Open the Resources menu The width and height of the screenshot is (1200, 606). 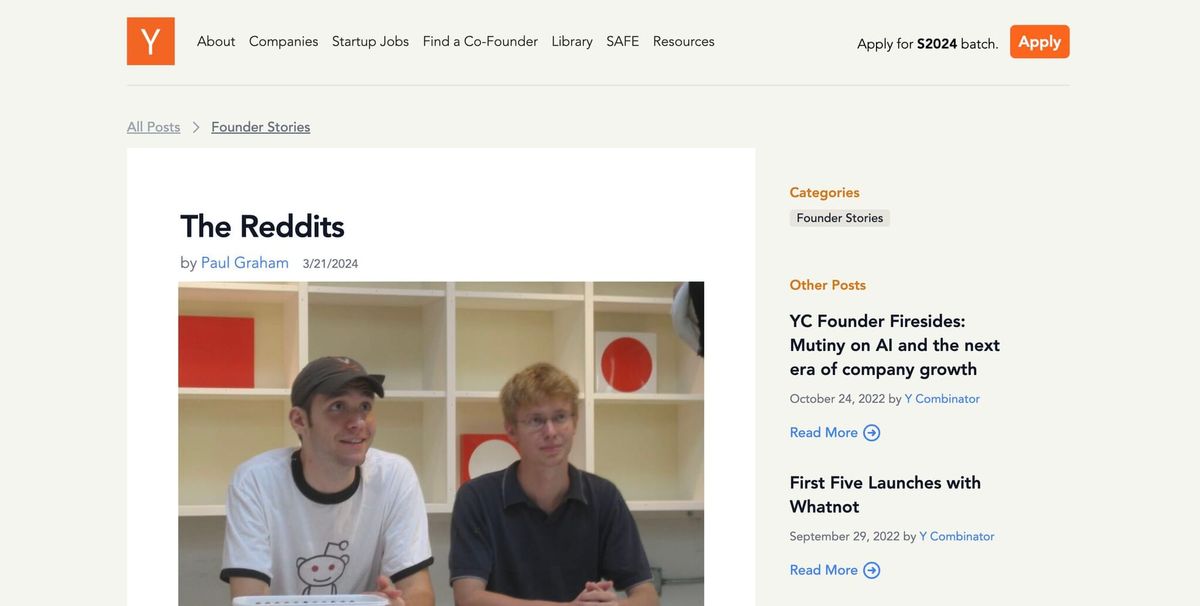point(683,41)
